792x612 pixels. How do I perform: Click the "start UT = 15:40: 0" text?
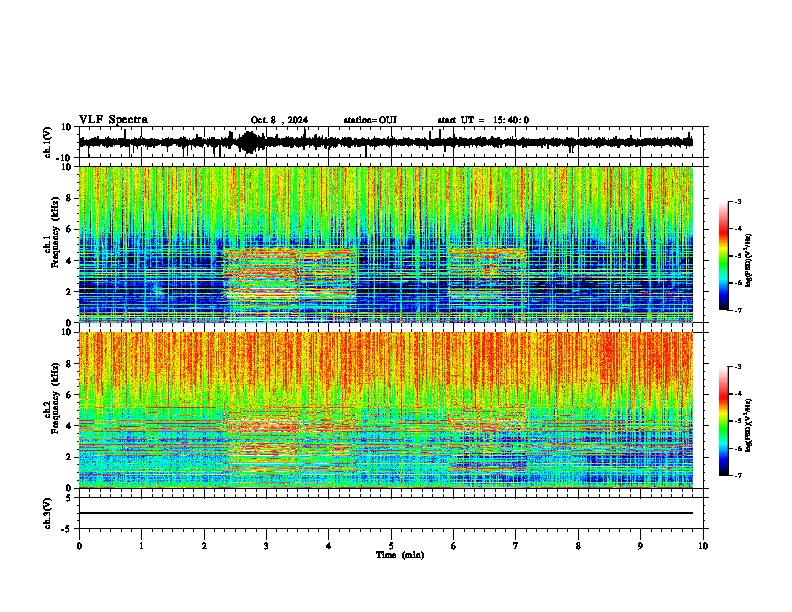[483, 120]
